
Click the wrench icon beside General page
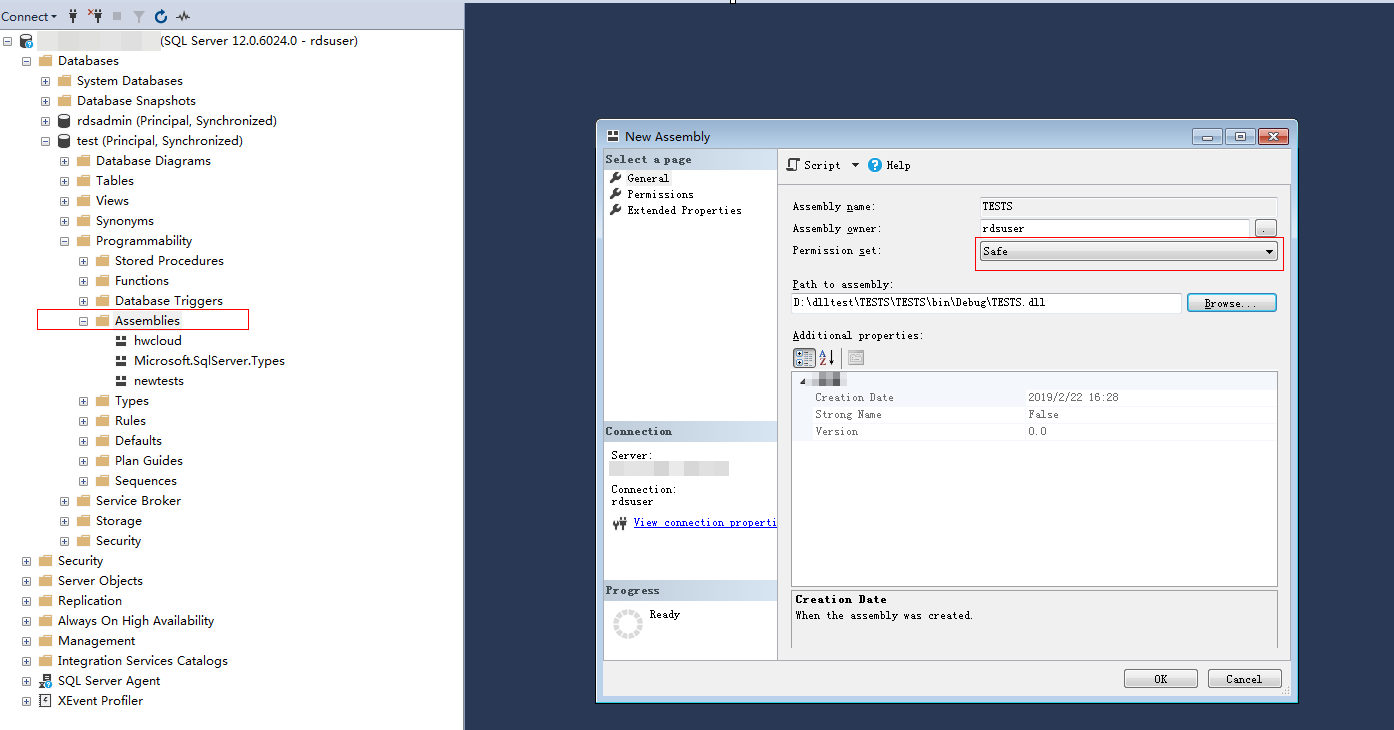(616, 178)
